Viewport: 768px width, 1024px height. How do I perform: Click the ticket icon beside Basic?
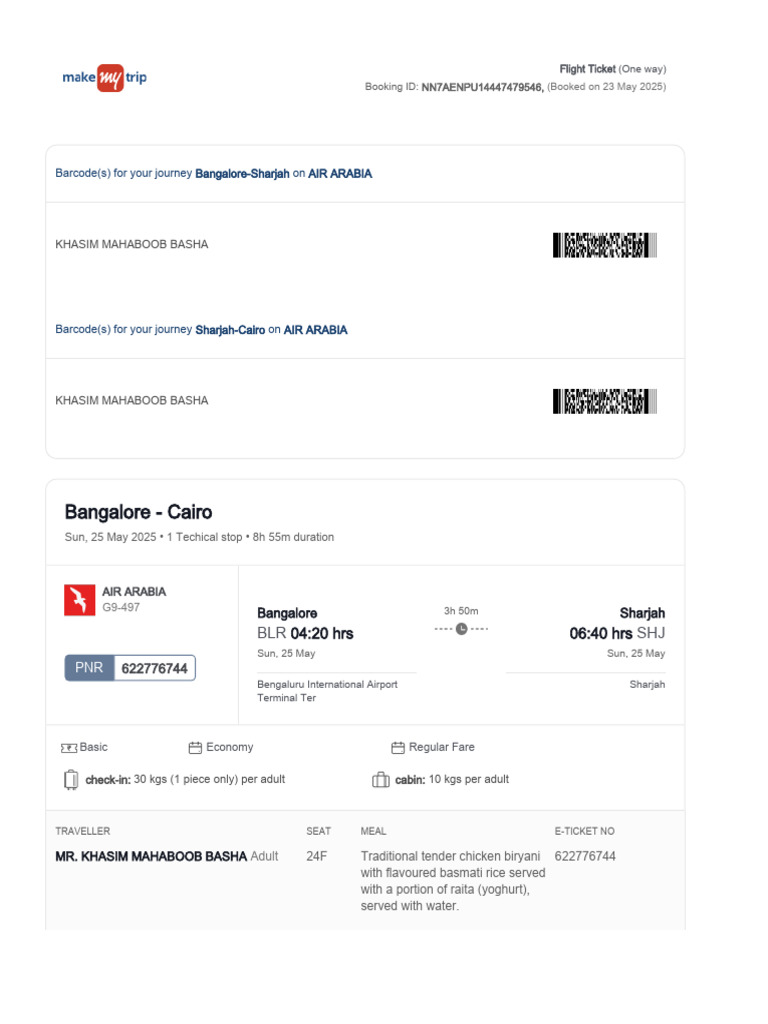tap(69, 748)
